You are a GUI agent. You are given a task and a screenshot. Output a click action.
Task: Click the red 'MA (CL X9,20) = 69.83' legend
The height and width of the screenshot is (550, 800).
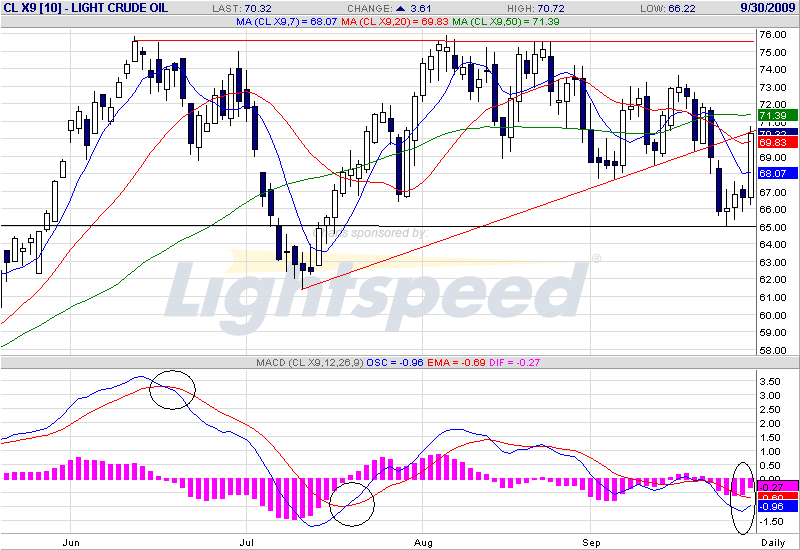coord(395,22)
